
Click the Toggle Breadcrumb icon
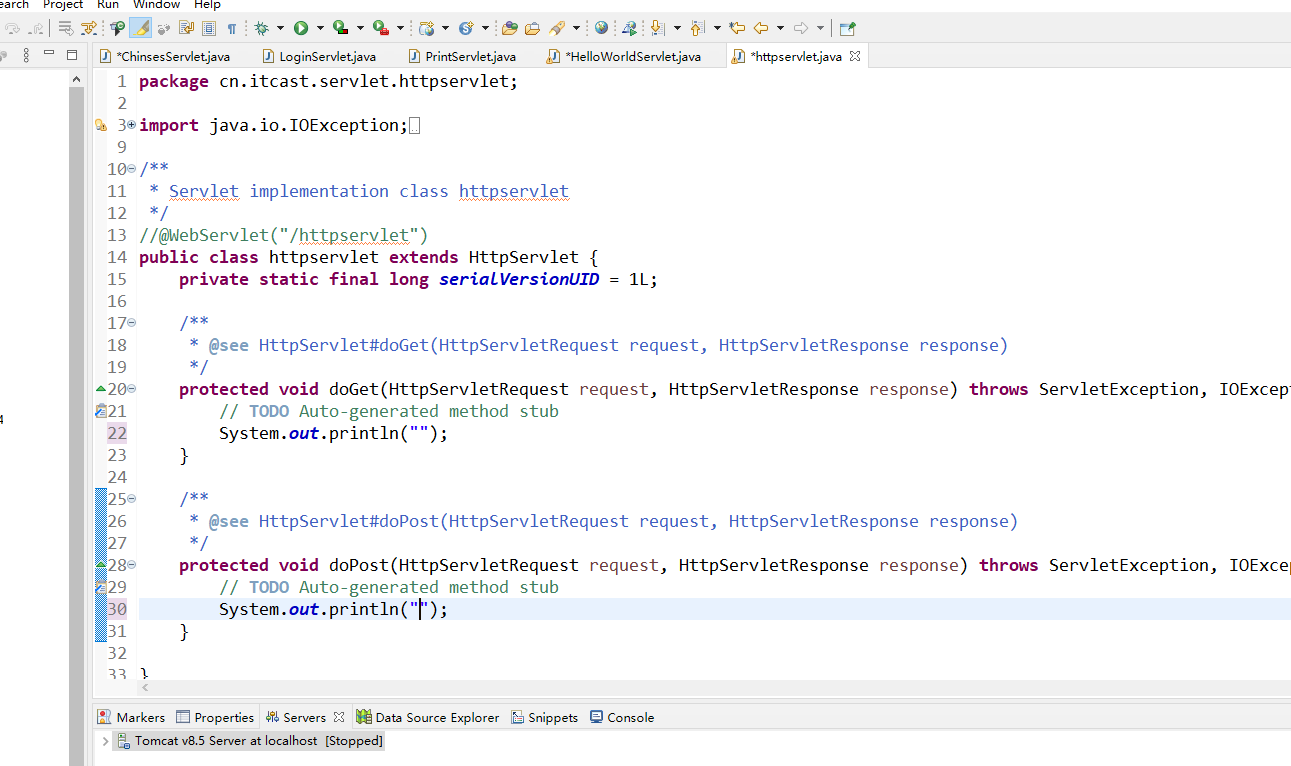(x=118, y=28)
